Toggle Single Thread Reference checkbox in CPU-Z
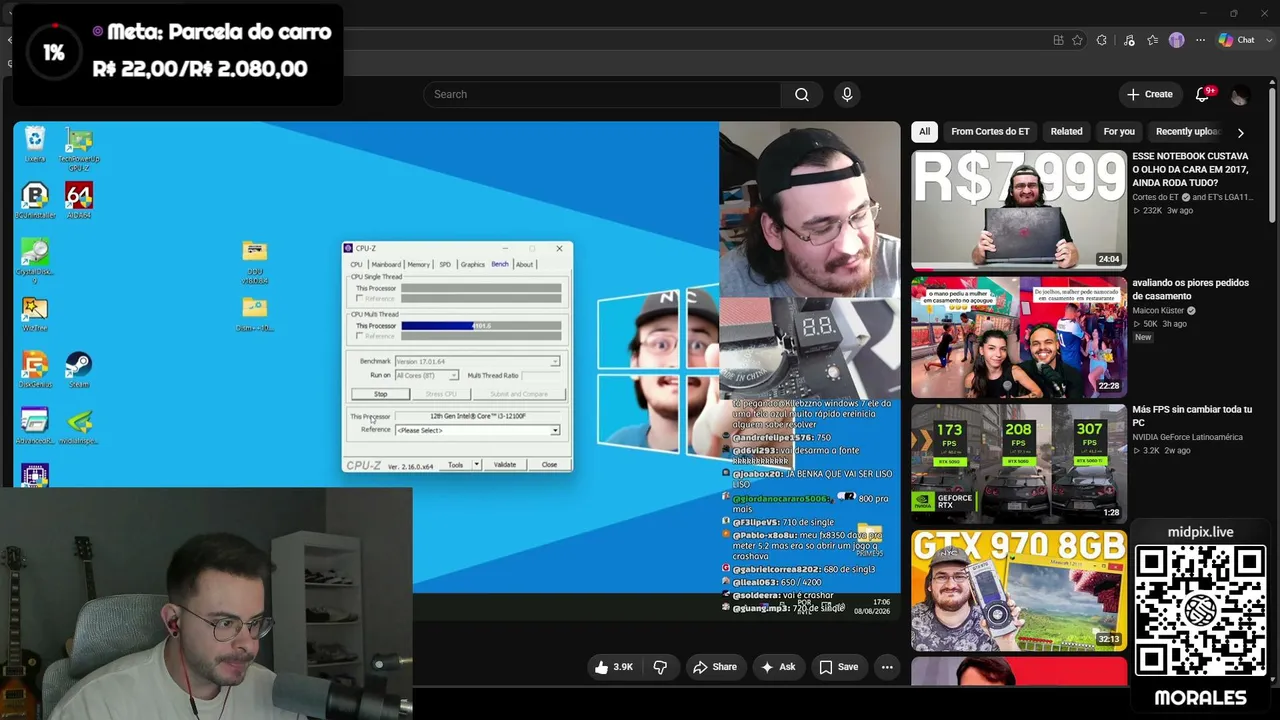 (360, 298)
